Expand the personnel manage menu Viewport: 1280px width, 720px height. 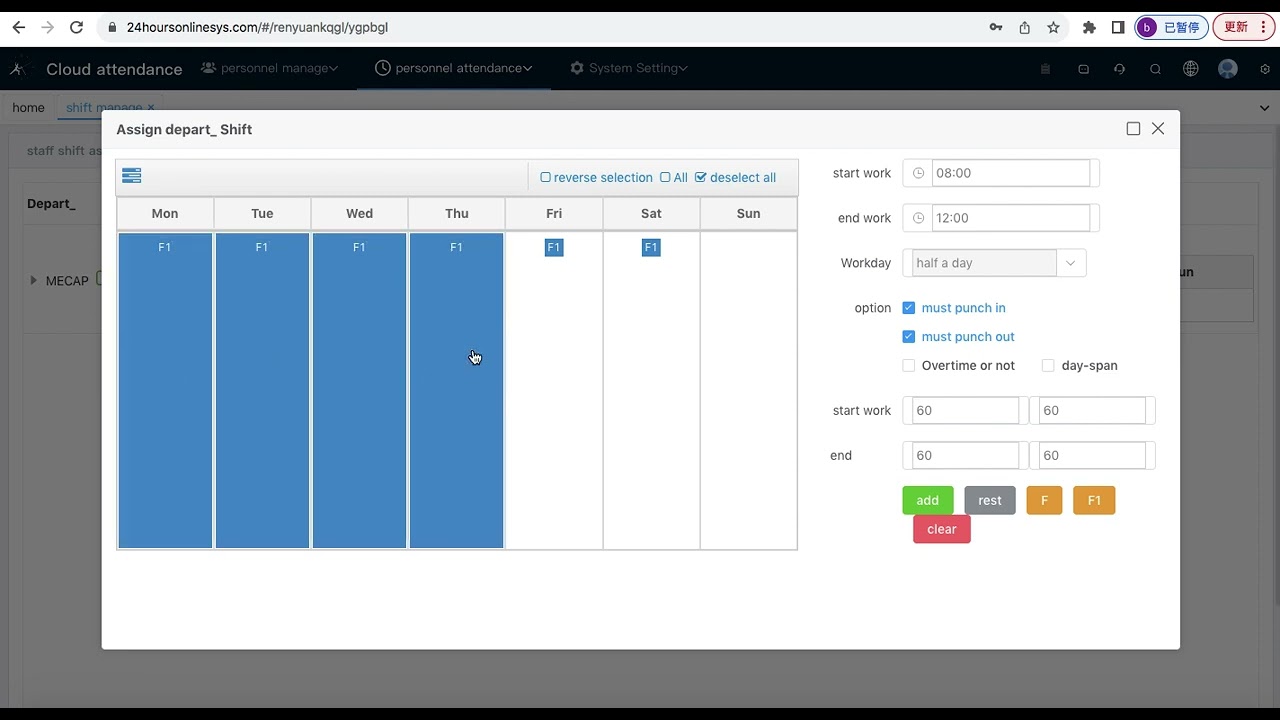click(x=269, y=68)
